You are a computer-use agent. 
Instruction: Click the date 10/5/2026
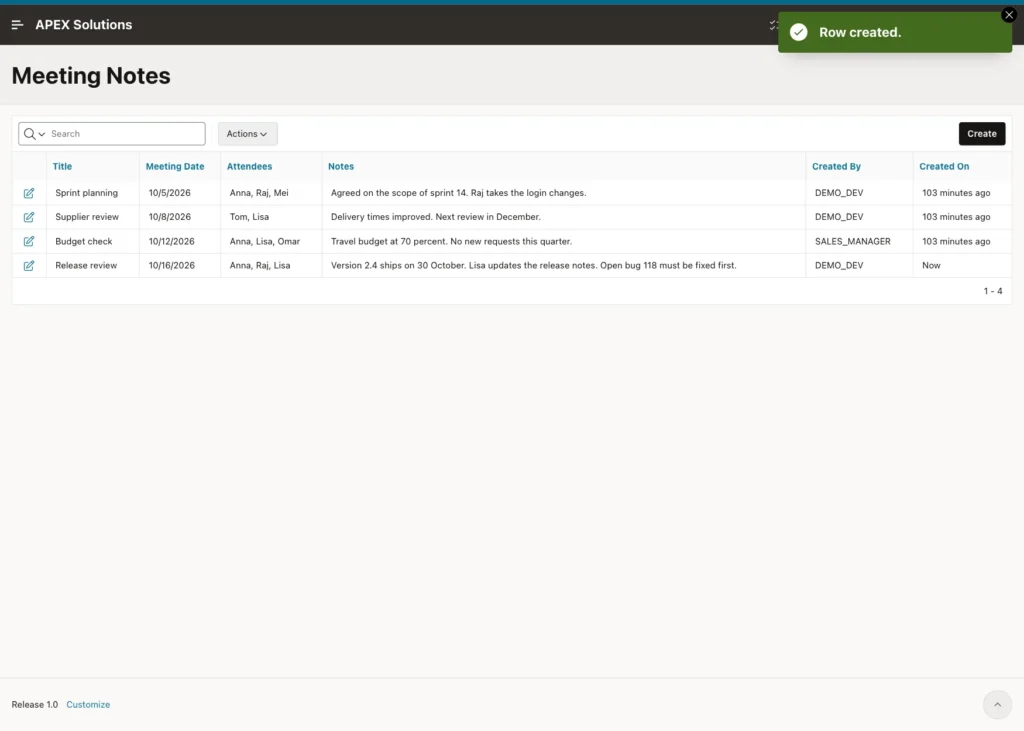point(170,193)
